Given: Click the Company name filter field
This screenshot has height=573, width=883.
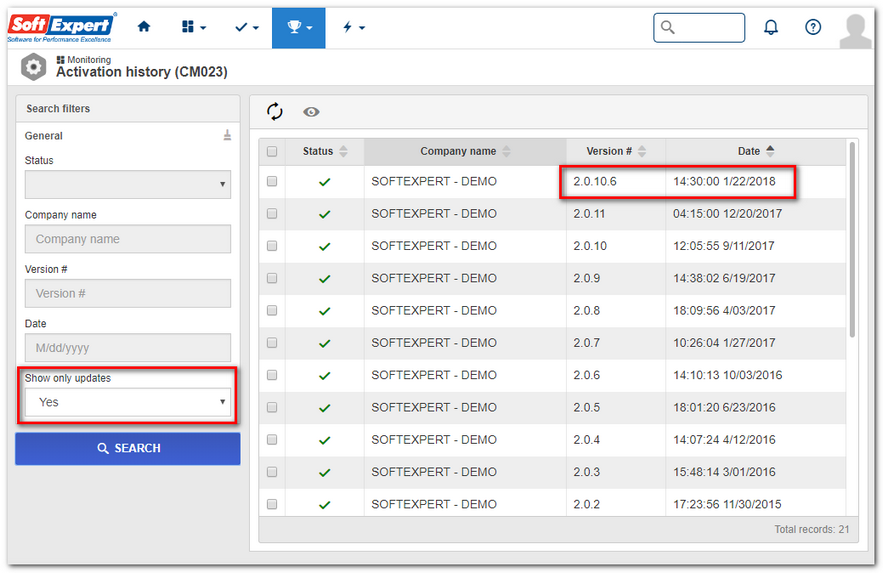Looking at the screenshot, I should point(128,239).
